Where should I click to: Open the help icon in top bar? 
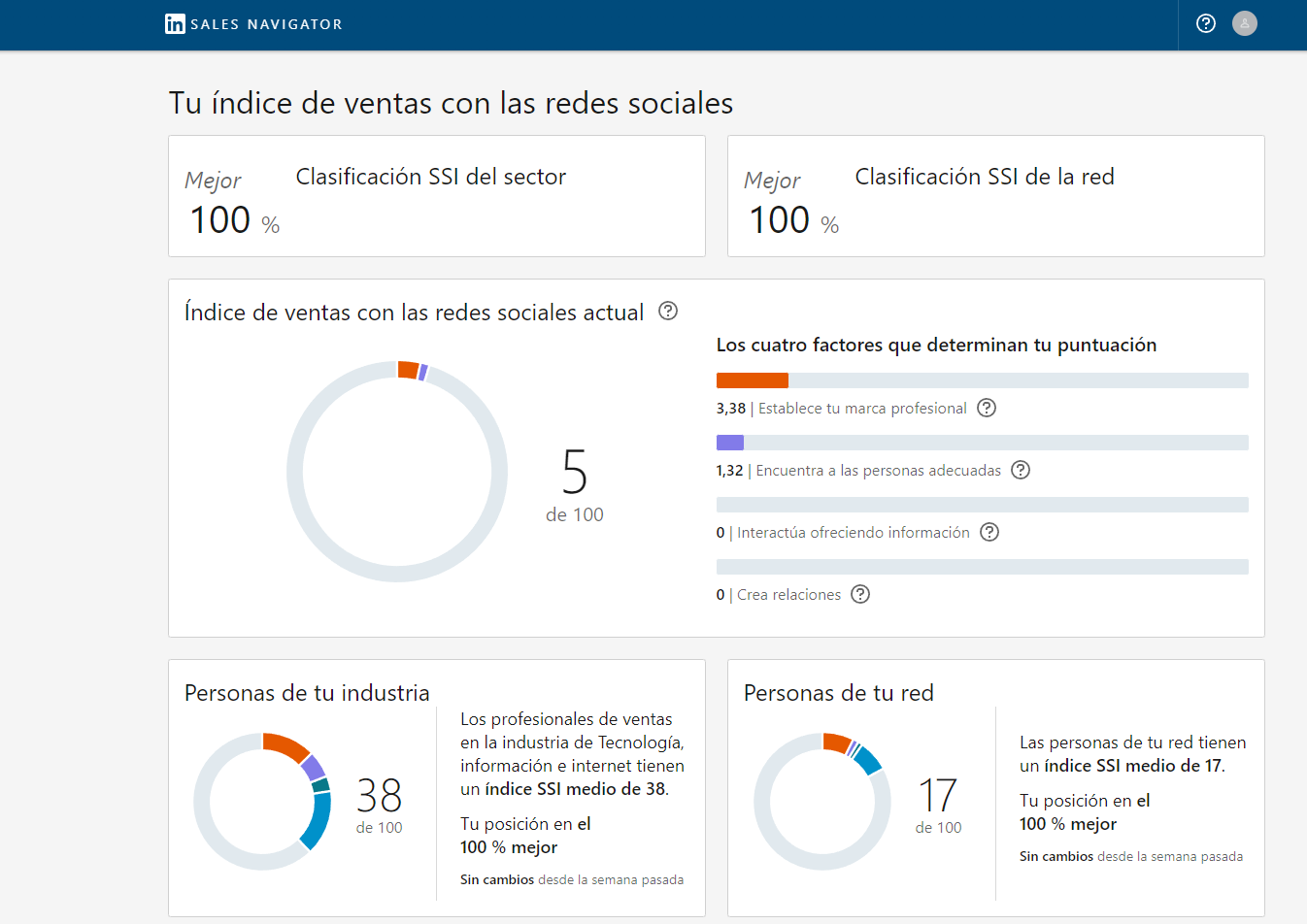click(x=1206, y=23)
